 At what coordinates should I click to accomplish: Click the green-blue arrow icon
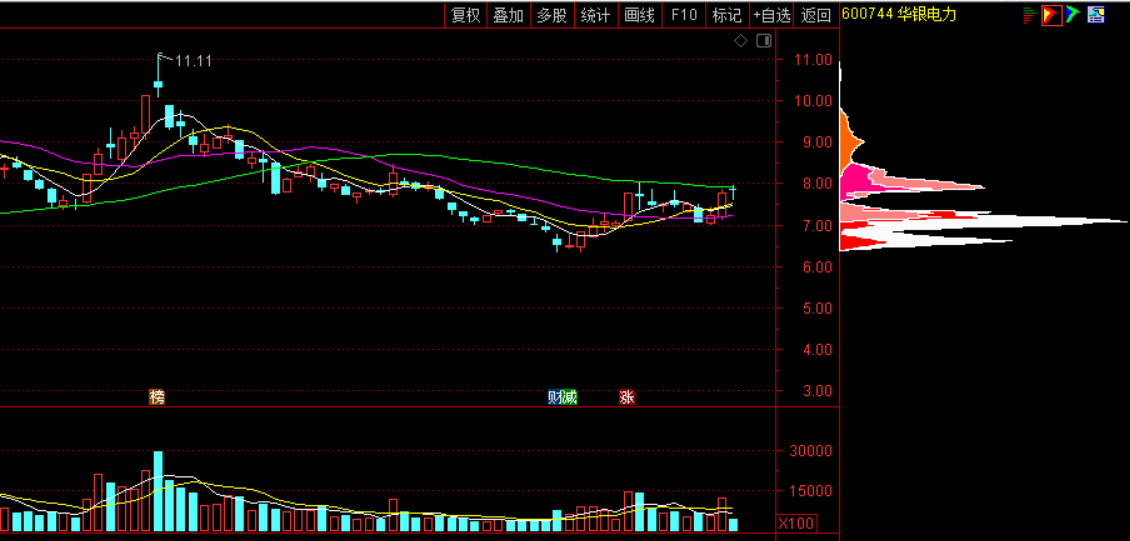click(1072, 14)
